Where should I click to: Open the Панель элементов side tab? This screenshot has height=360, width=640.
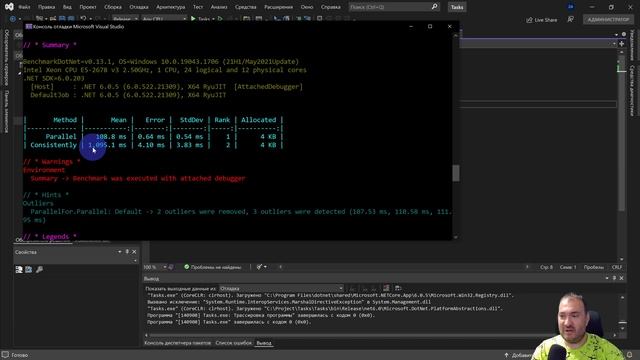click(x=6, y=111)
